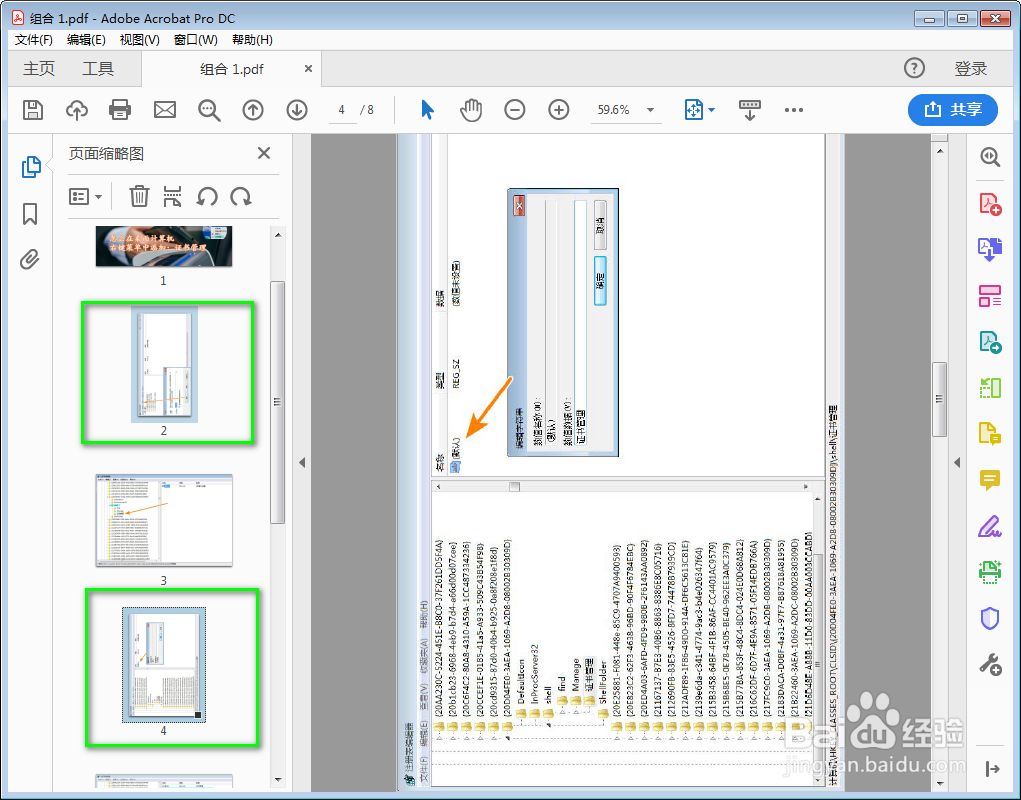Open the 帮助(H) menu
This screenshot has height=800, width=1021.
point(252,40)
